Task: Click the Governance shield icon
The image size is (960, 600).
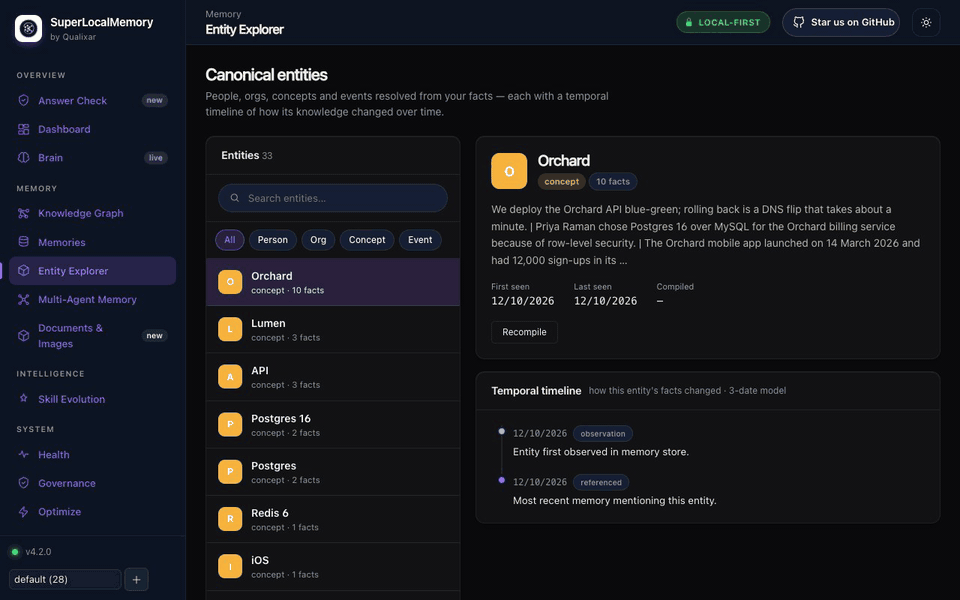Action: pyautogui.click(x=23, y=483)
